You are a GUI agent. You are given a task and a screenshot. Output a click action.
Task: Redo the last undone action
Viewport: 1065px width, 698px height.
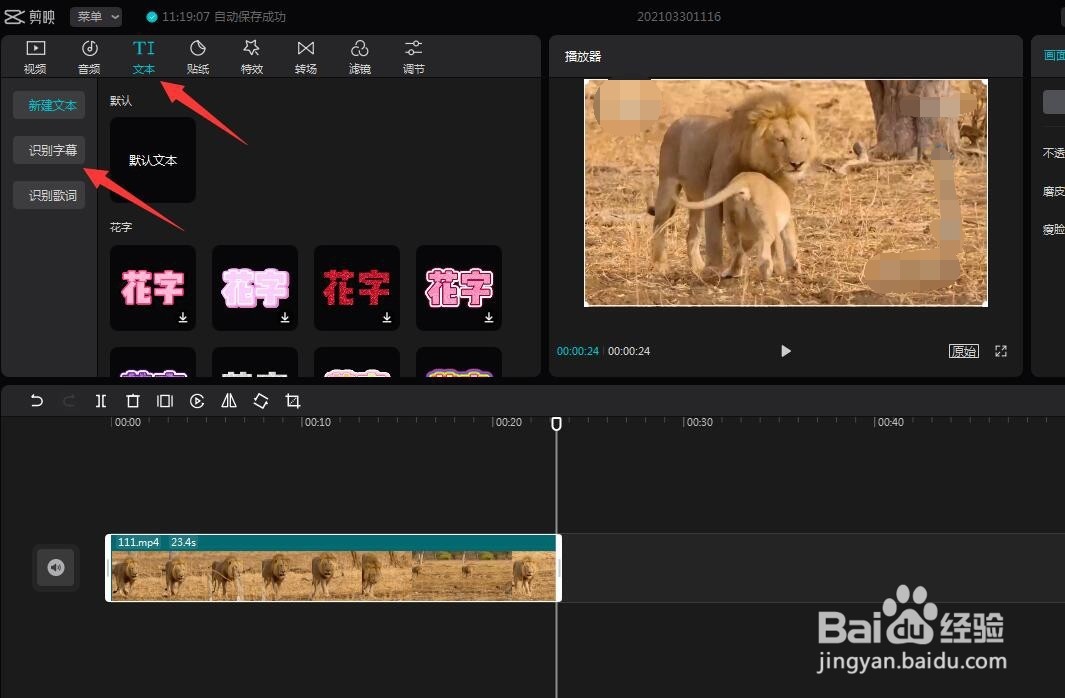coord(69,401)
